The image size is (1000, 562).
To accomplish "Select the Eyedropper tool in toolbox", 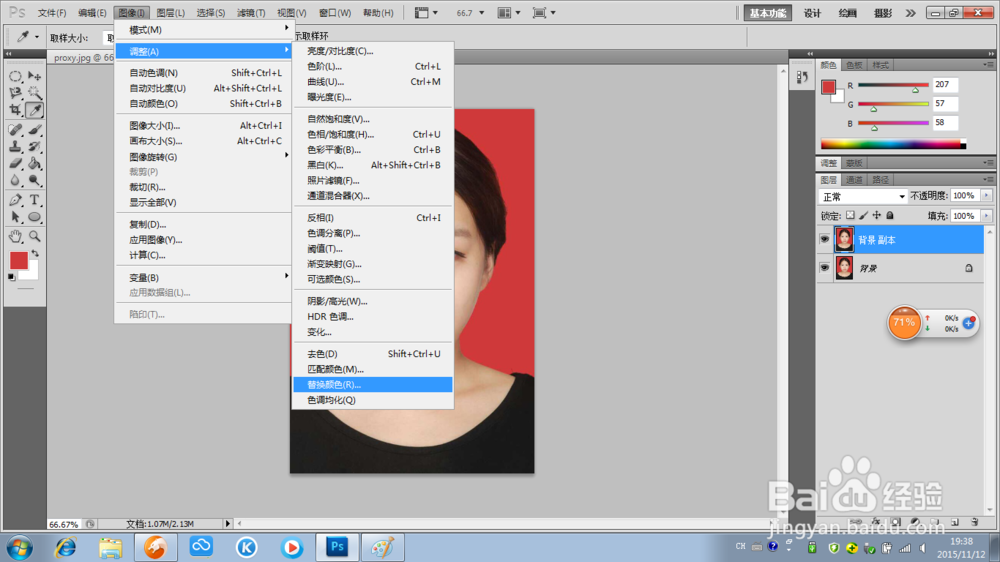I will (x=34, y=110).
